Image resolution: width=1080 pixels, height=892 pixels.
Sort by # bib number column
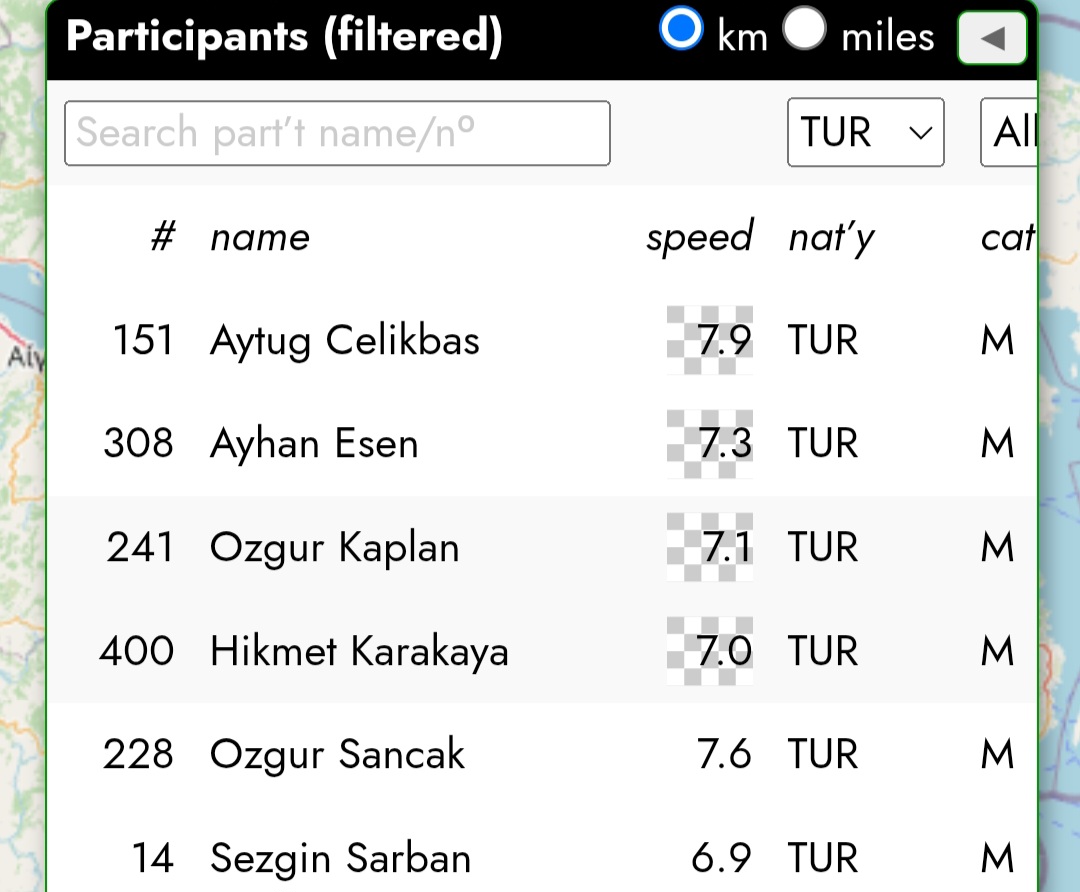(162, 237)
